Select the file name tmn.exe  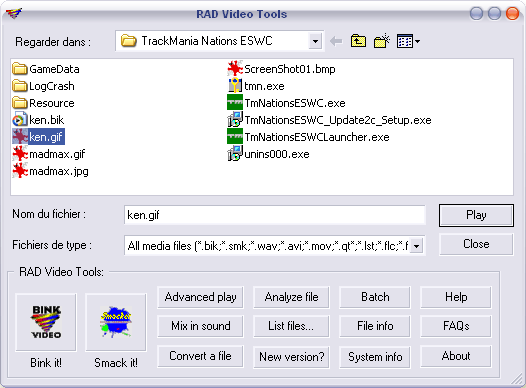pos(264,86)
